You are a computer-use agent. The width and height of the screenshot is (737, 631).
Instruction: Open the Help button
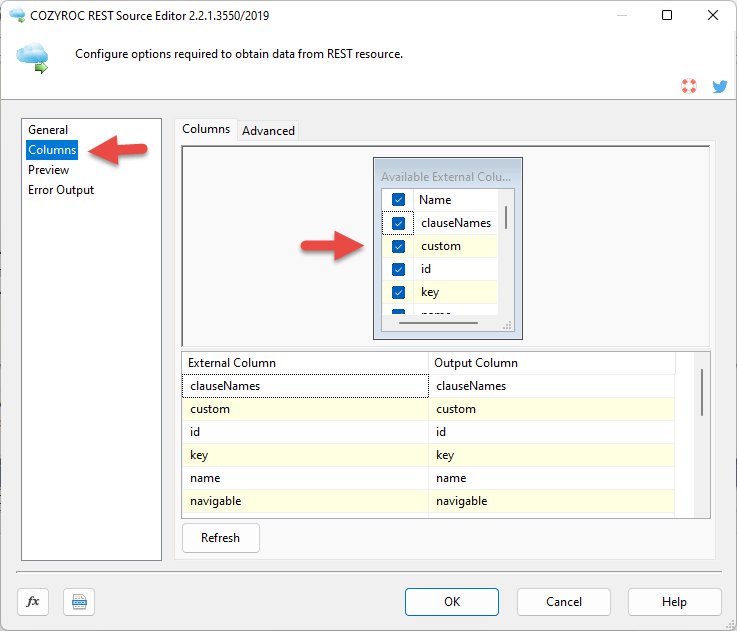pyautogui.click(x=674, y=602)
